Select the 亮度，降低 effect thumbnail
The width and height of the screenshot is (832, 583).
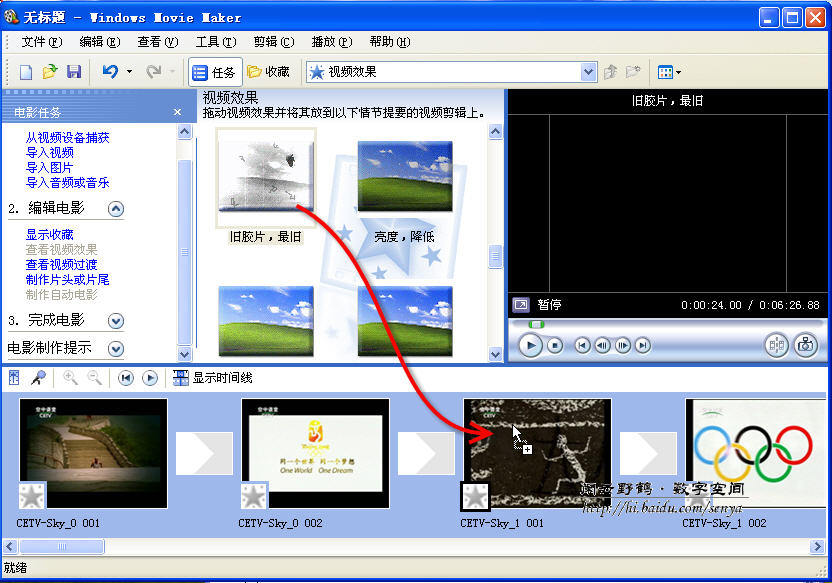pos(405,176)
